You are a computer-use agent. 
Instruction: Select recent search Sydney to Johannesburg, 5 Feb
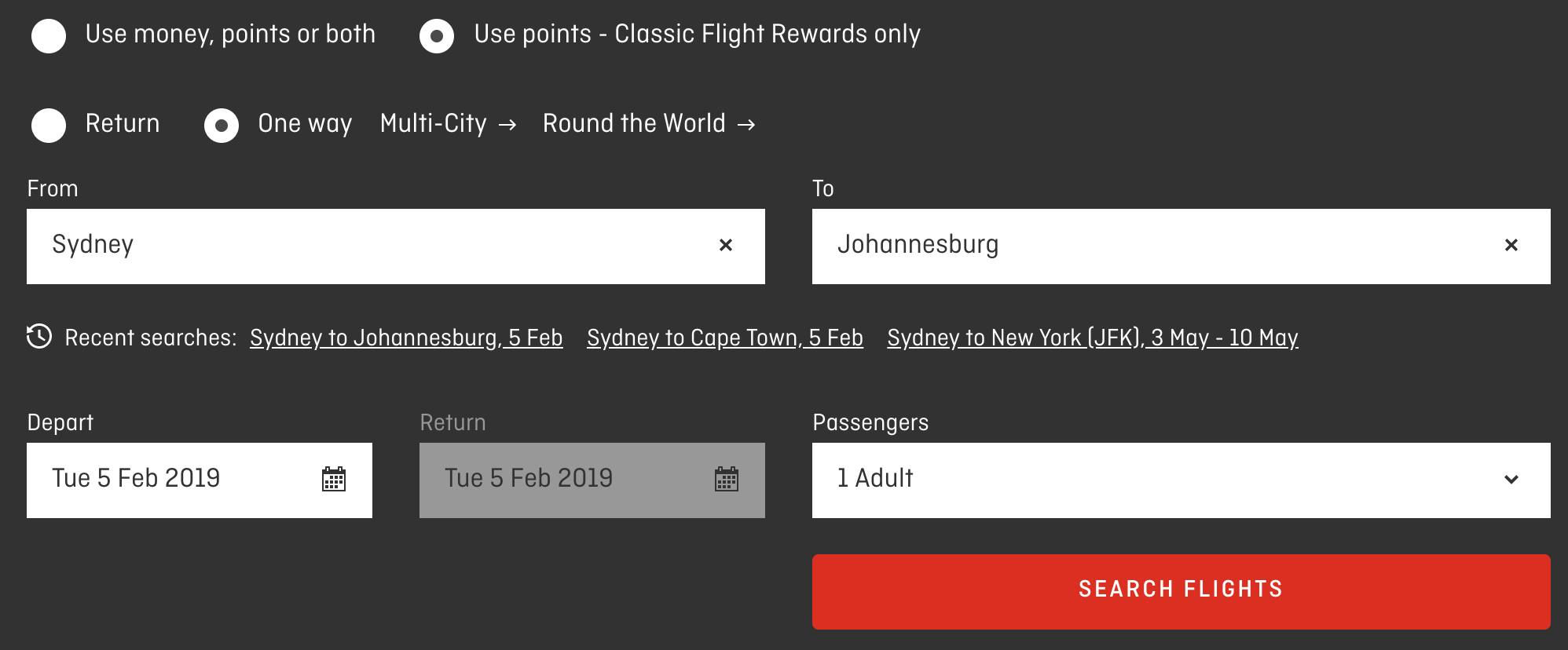tap(406, 338)
